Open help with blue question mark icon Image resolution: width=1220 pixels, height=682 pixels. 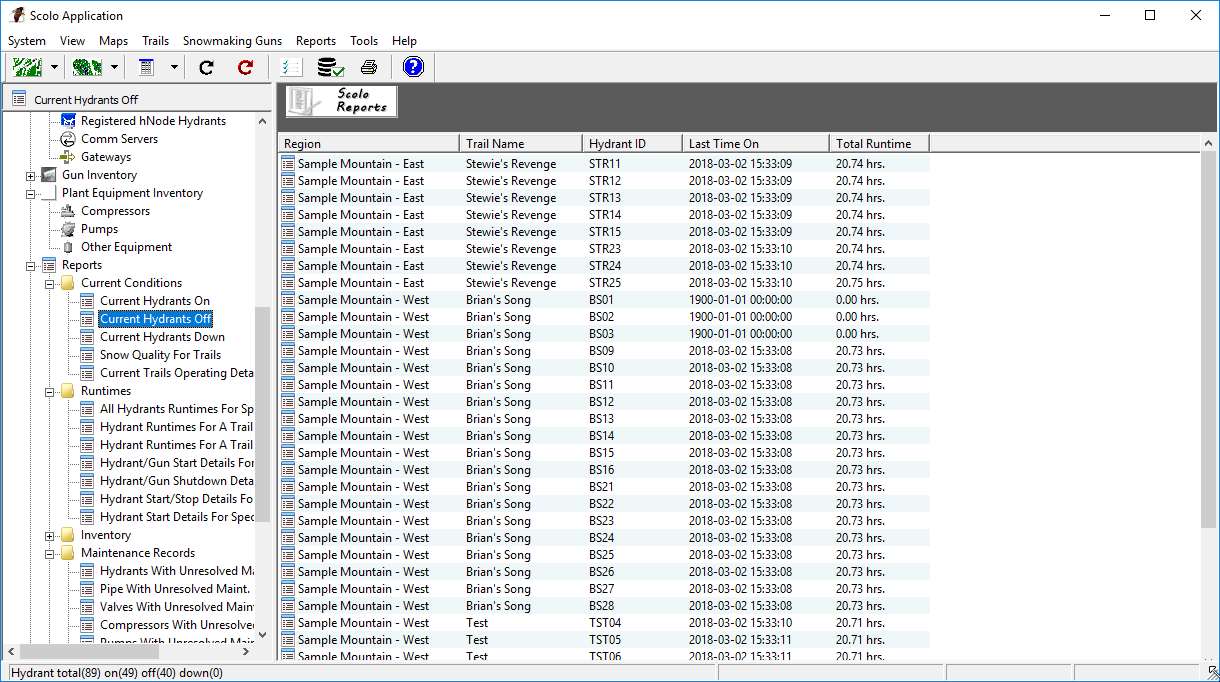pos(413,67)
